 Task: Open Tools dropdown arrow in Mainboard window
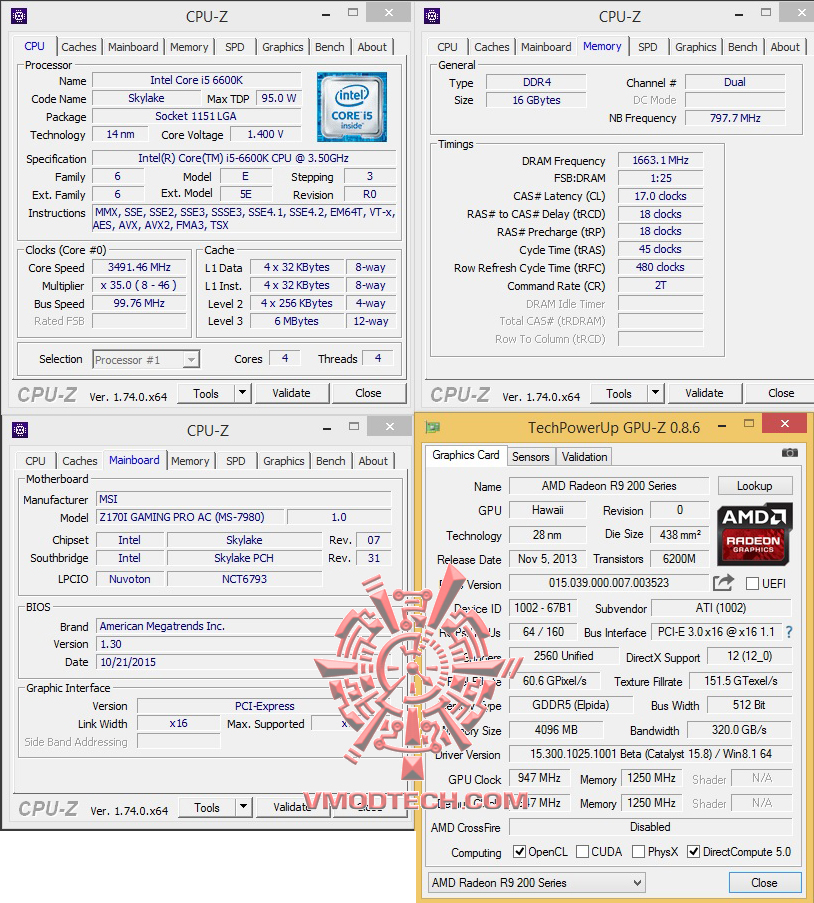[244, 807]
